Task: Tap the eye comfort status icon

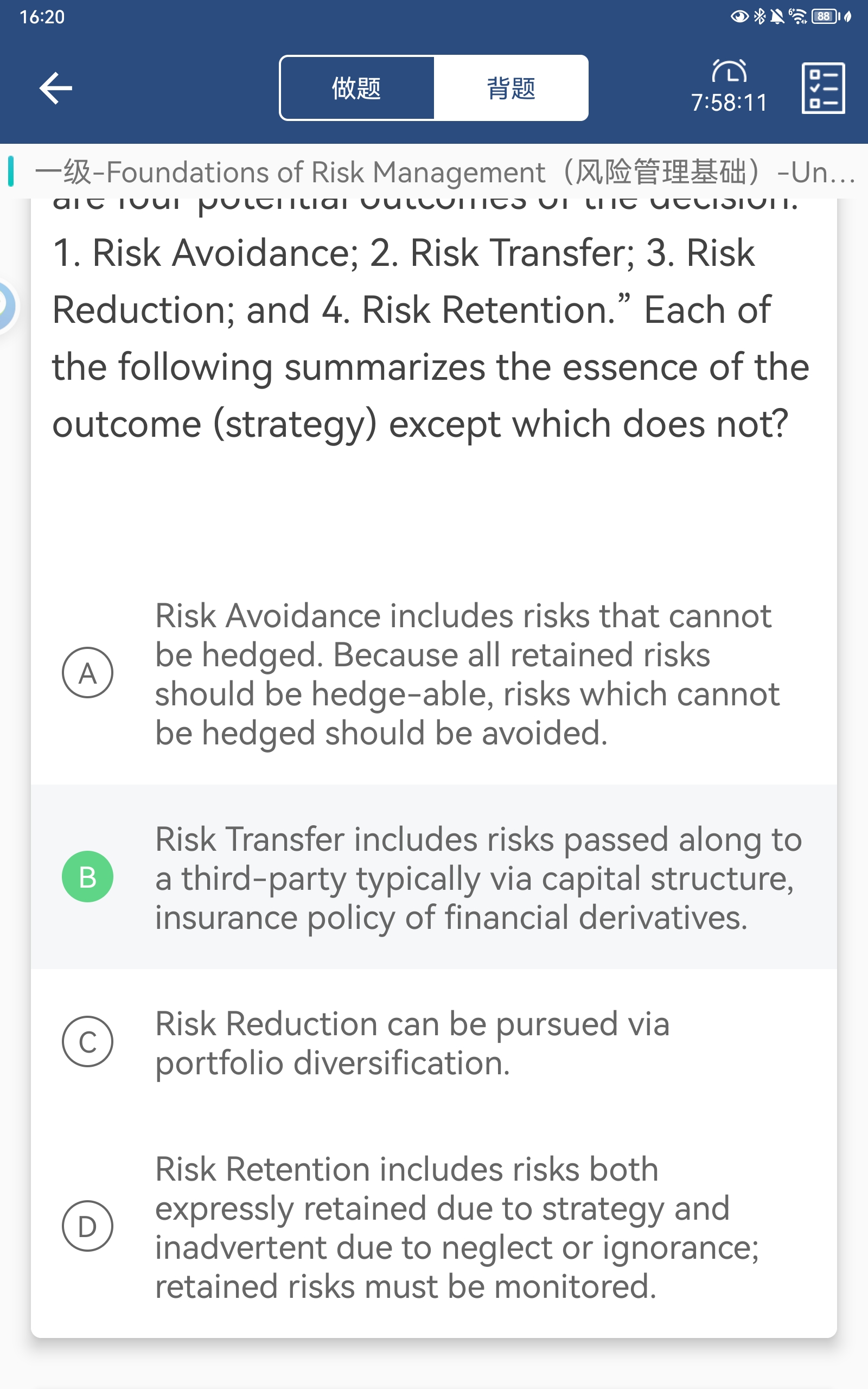Action: click(739, 16)
